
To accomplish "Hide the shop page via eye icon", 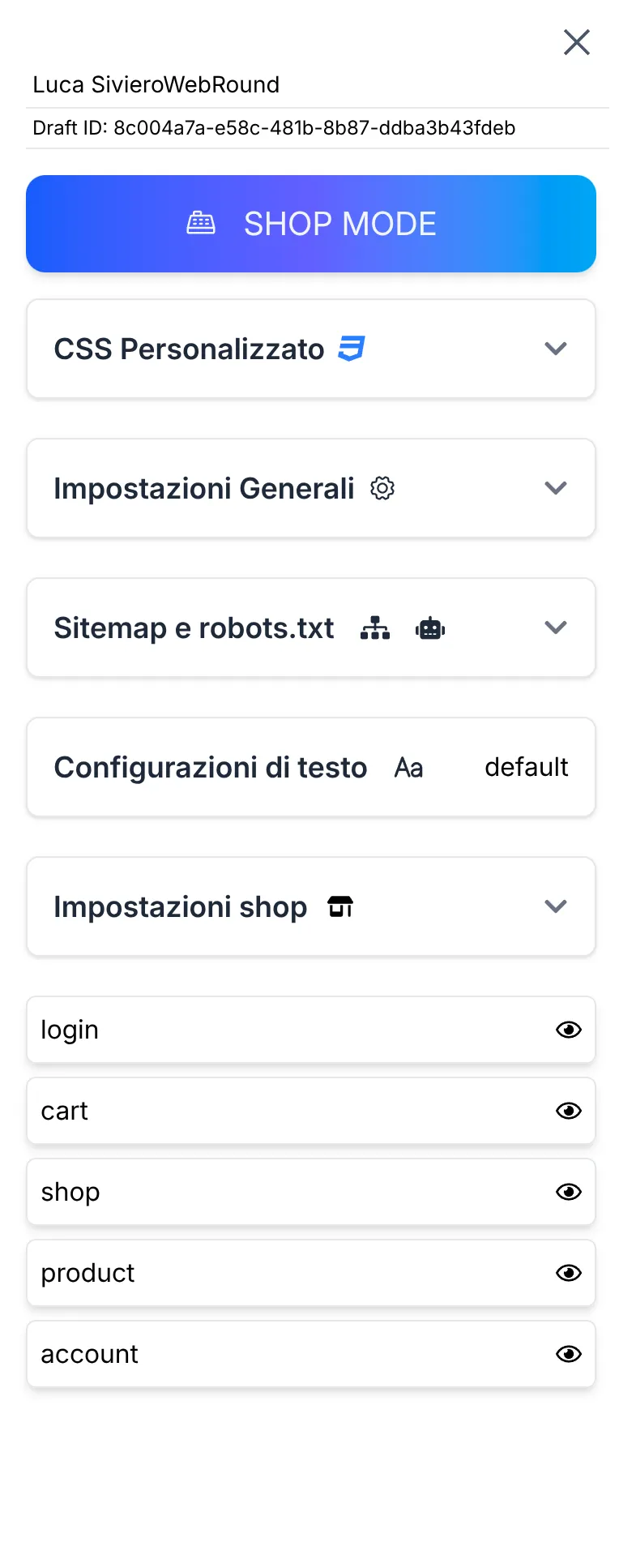I will 569,1192.
